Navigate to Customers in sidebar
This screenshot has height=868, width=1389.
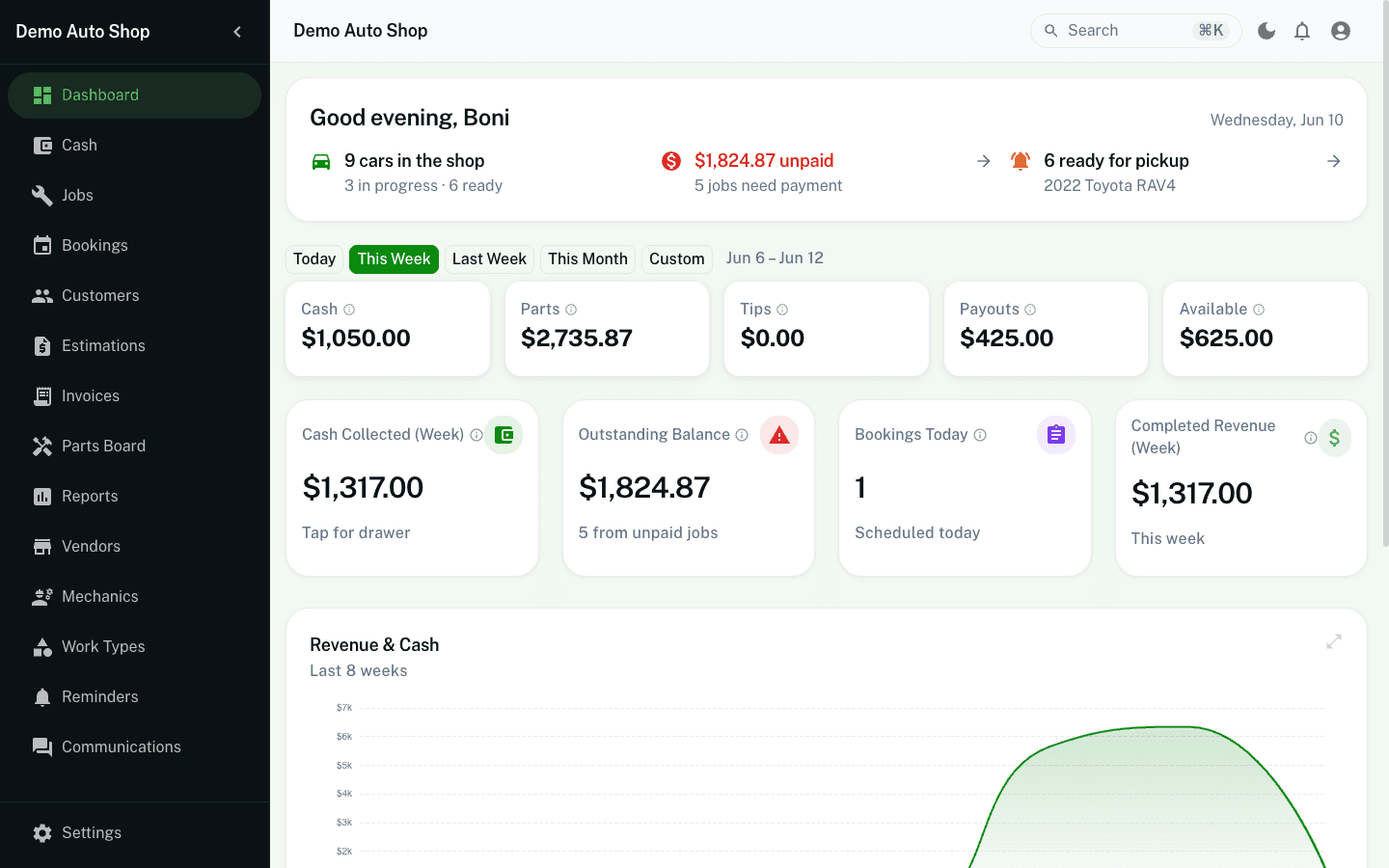pos(134,296)
